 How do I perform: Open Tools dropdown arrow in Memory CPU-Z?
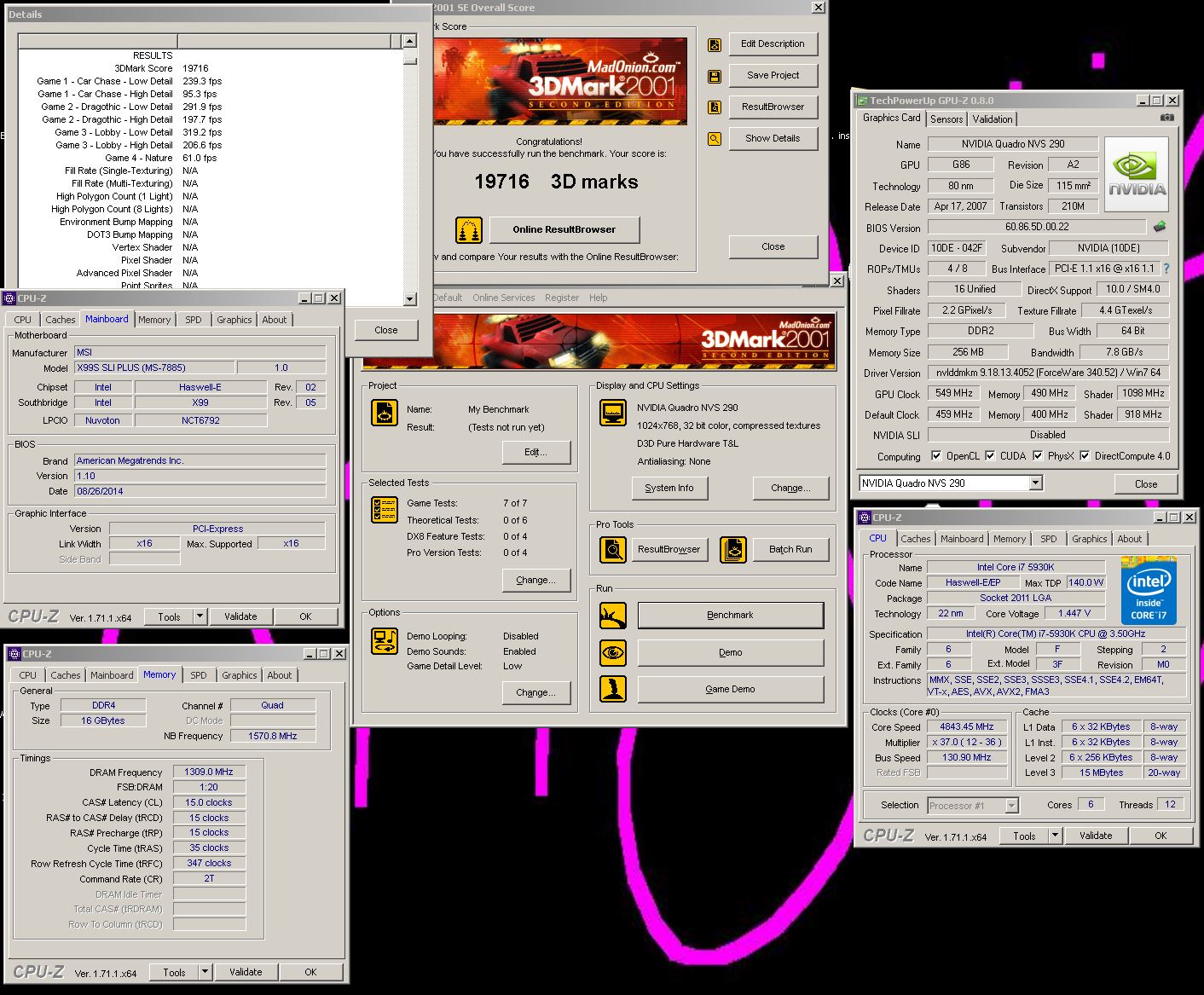tap(205, 972)
